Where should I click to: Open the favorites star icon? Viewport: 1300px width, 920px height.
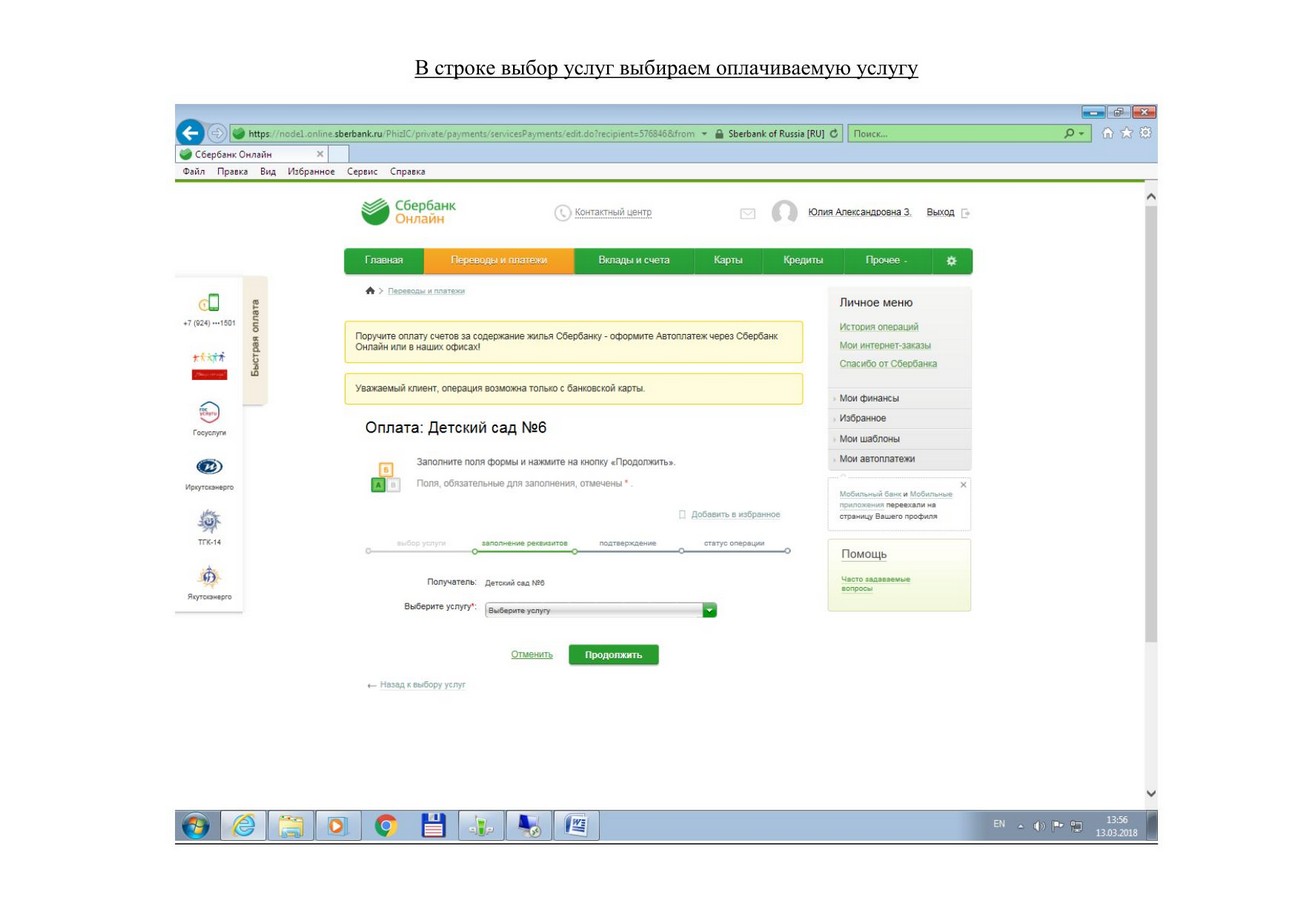pyautogui.click(x=1128, y=133)
